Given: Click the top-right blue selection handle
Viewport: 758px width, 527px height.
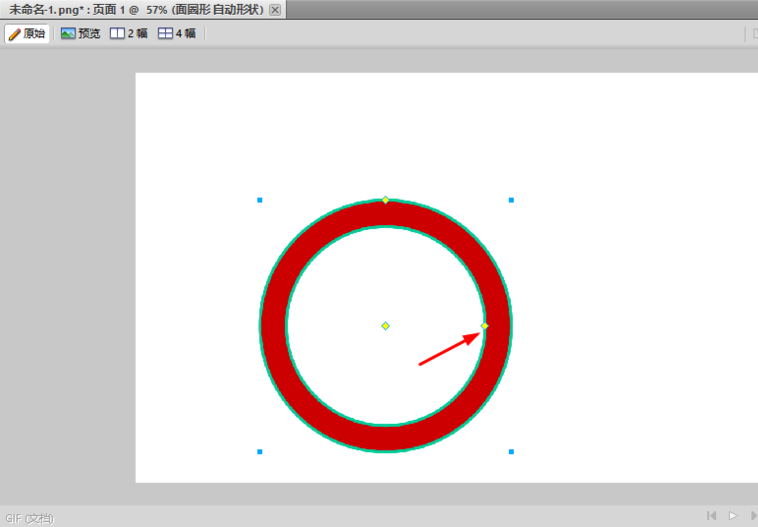Looking at the screenshot, I should point(511,200).
